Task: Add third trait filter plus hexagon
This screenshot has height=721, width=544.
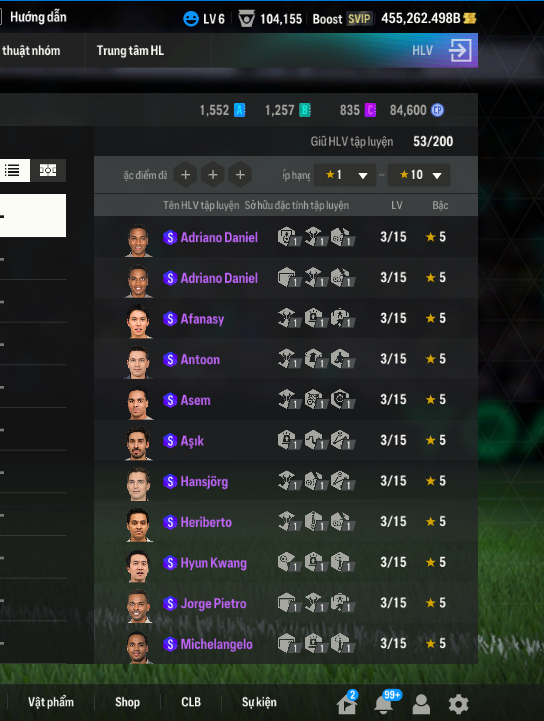Action: 240,175
